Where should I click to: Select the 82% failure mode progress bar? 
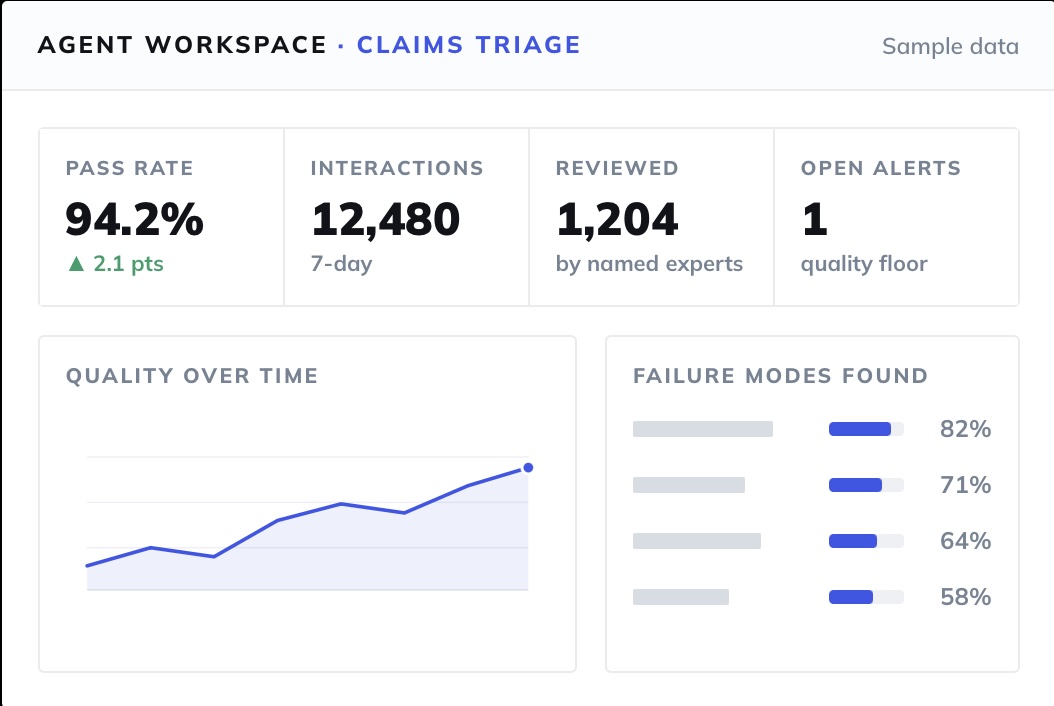(866, 429)
